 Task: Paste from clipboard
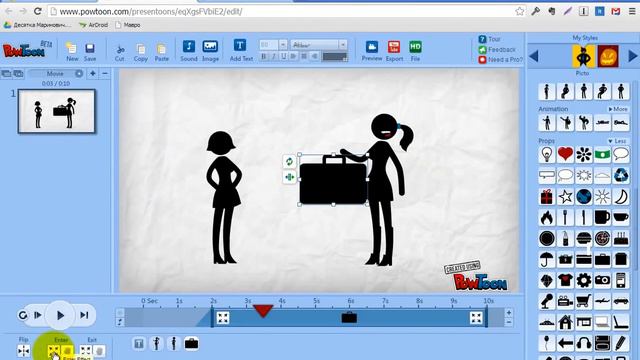pos(162,52)
